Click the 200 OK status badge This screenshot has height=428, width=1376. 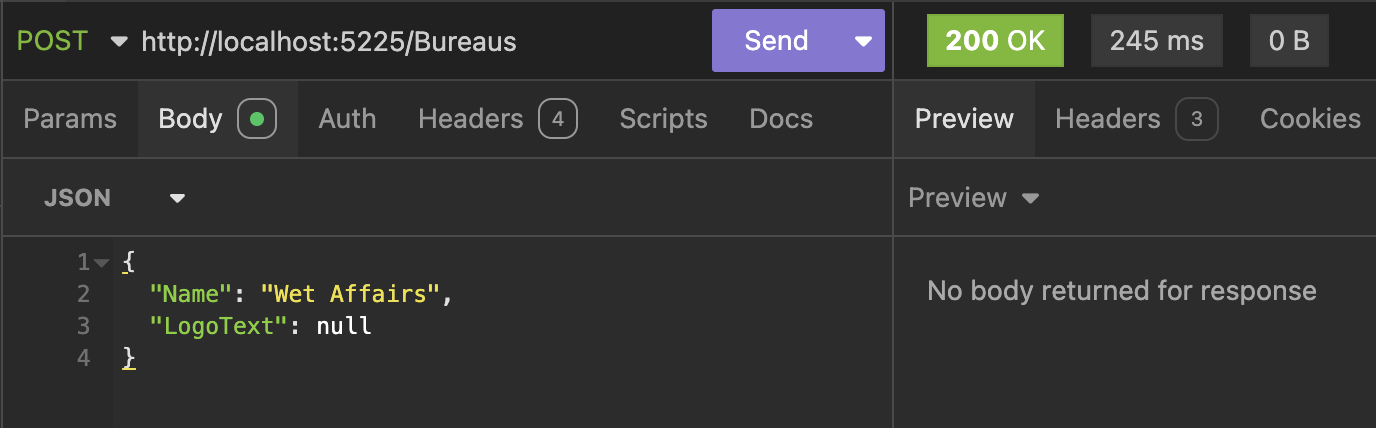[995, 41]
